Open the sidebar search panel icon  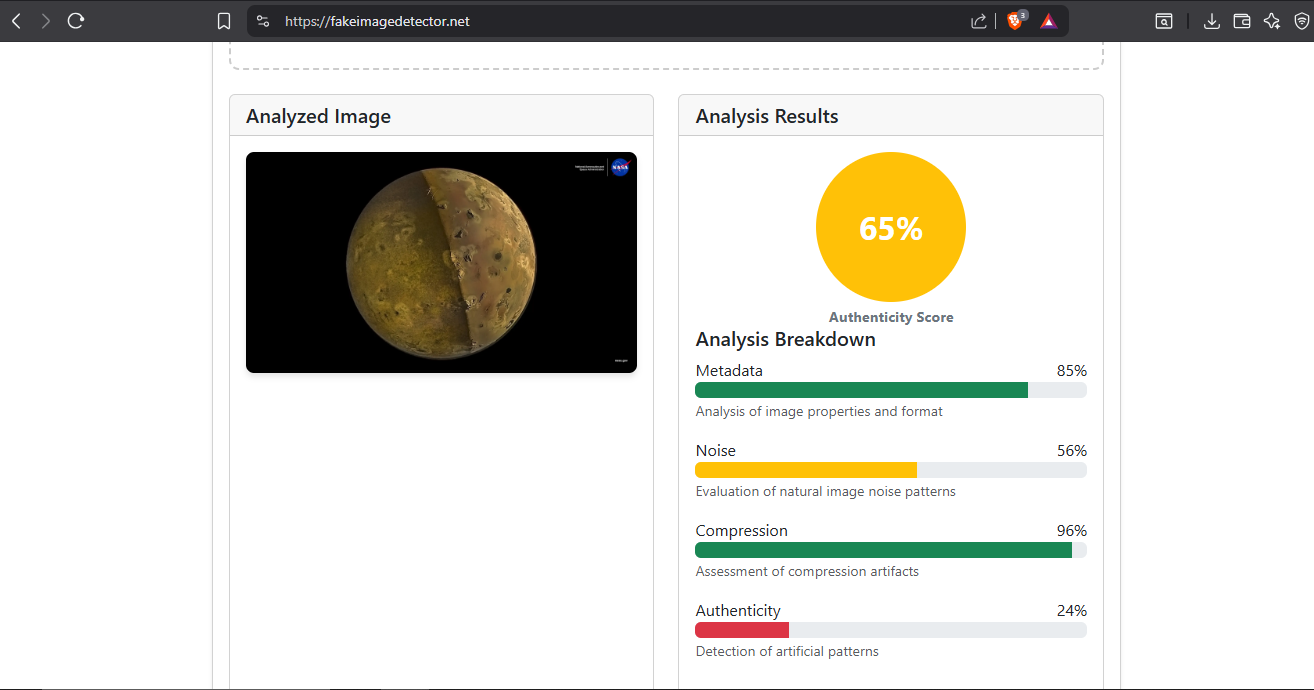point(1164,21)
